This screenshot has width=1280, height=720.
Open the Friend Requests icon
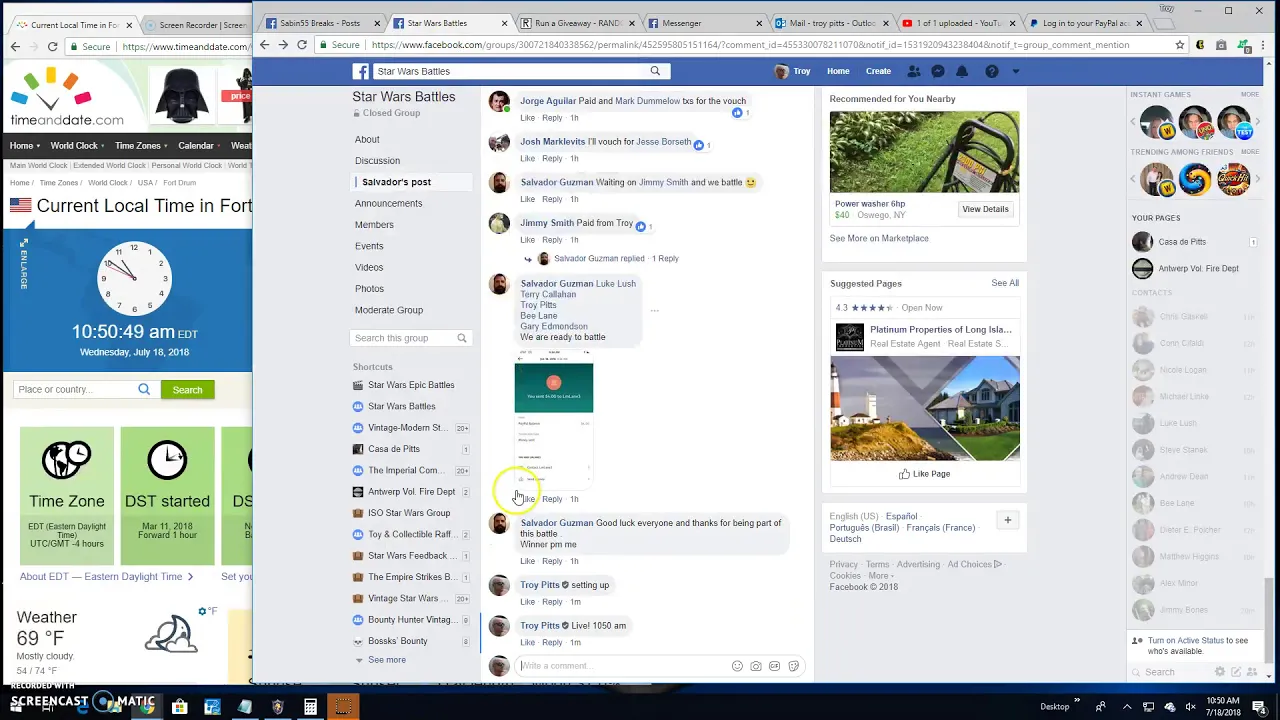[914, 71]
